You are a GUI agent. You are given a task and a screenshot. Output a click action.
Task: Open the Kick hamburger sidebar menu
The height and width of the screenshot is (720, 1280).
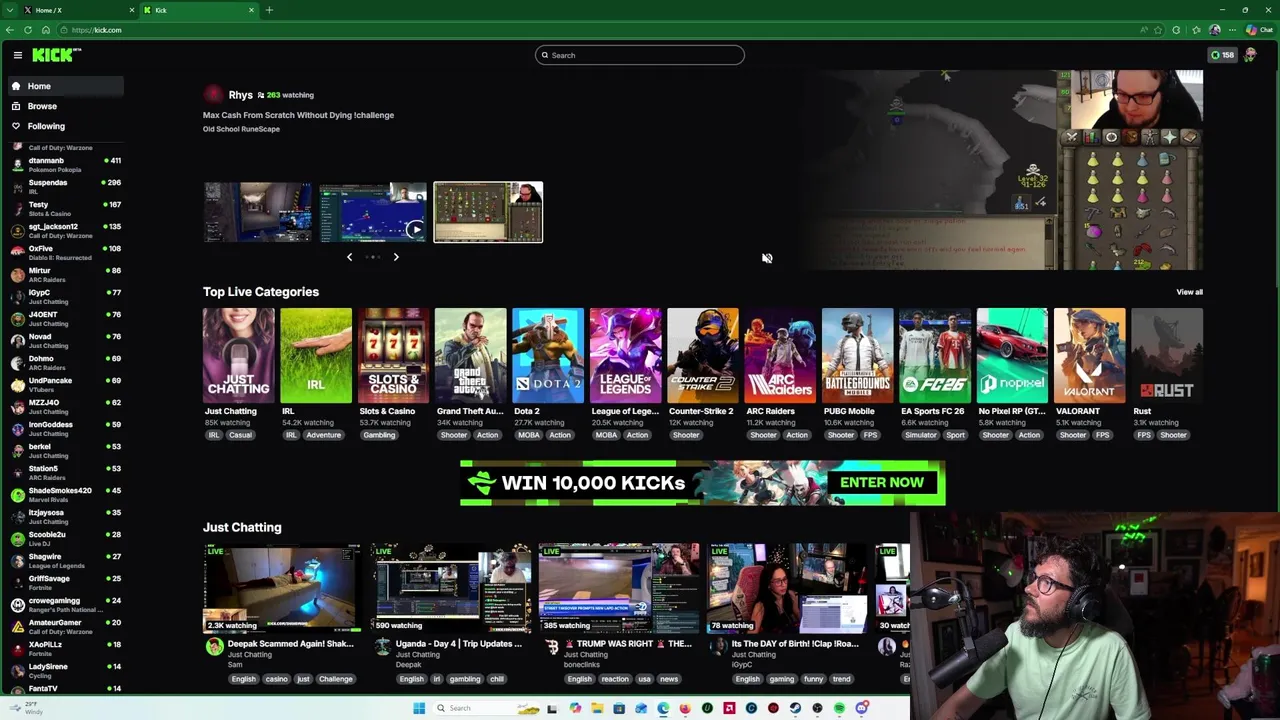coord(17,55)
